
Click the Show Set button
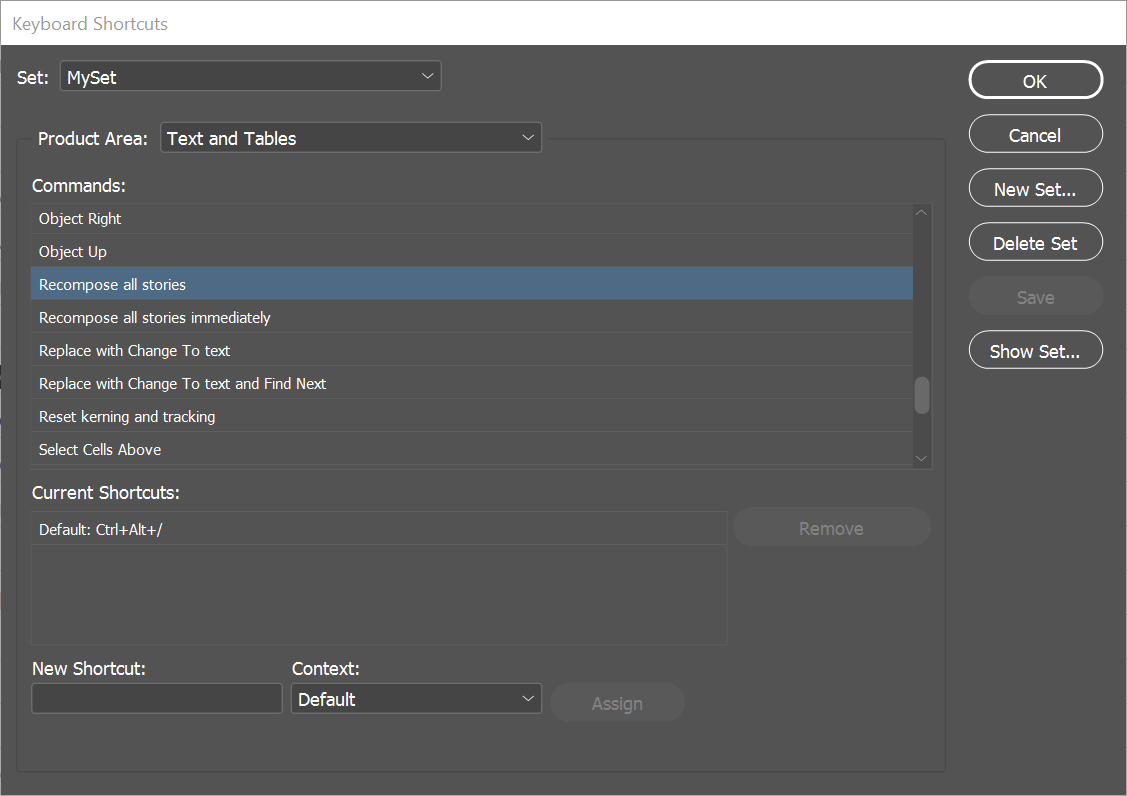tap(1035, 351)
